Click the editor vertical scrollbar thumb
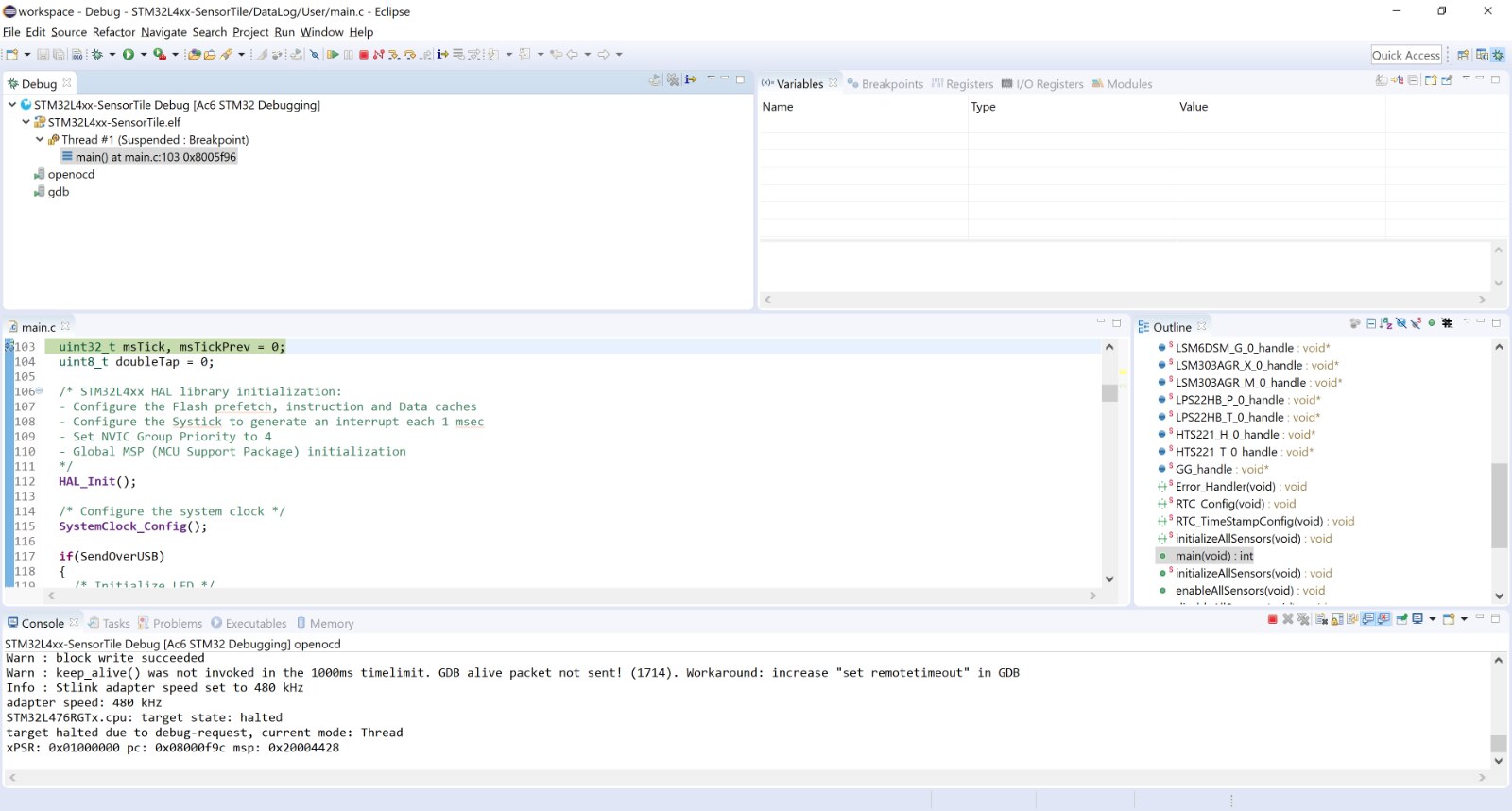 coord(1109,393)
